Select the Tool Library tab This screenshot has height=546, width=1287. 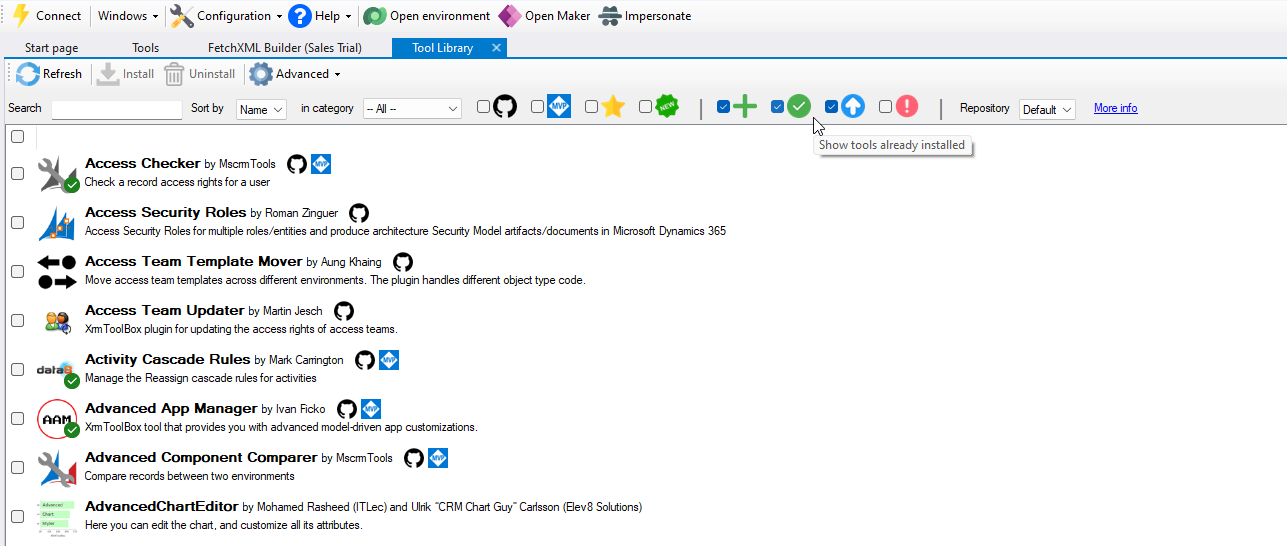[x=442, y=48]
